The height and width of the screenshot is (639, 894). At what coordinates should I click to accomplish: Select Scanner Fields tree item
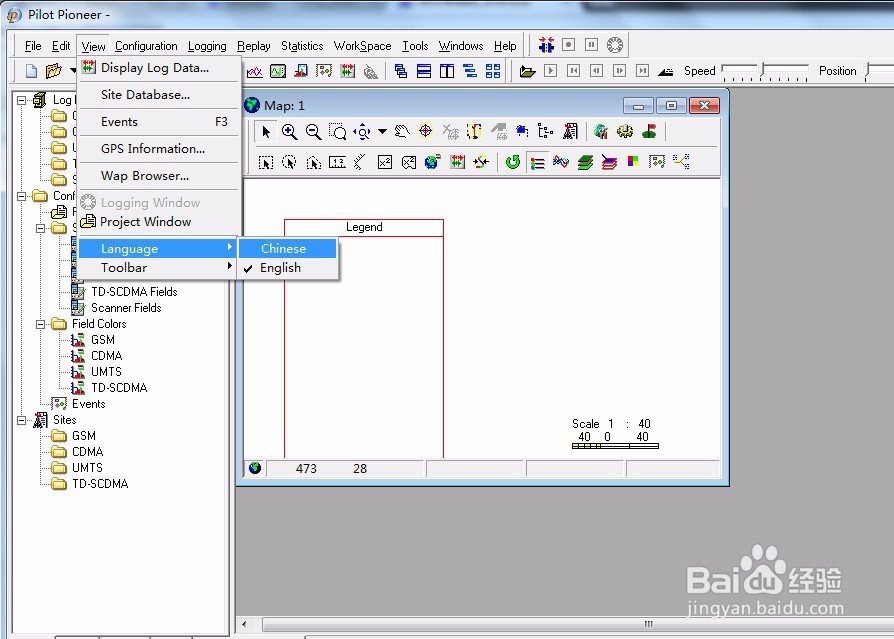[126, 308]
